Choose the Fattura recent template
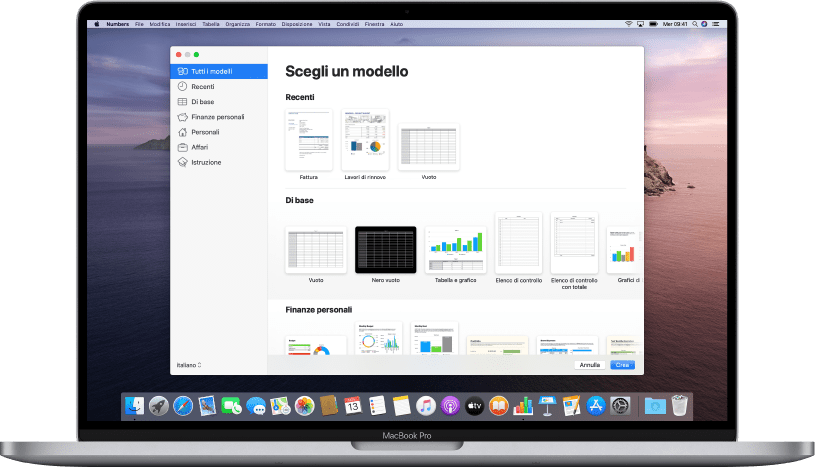This screenshot has width=817, height=468. (x=308, y=140)
